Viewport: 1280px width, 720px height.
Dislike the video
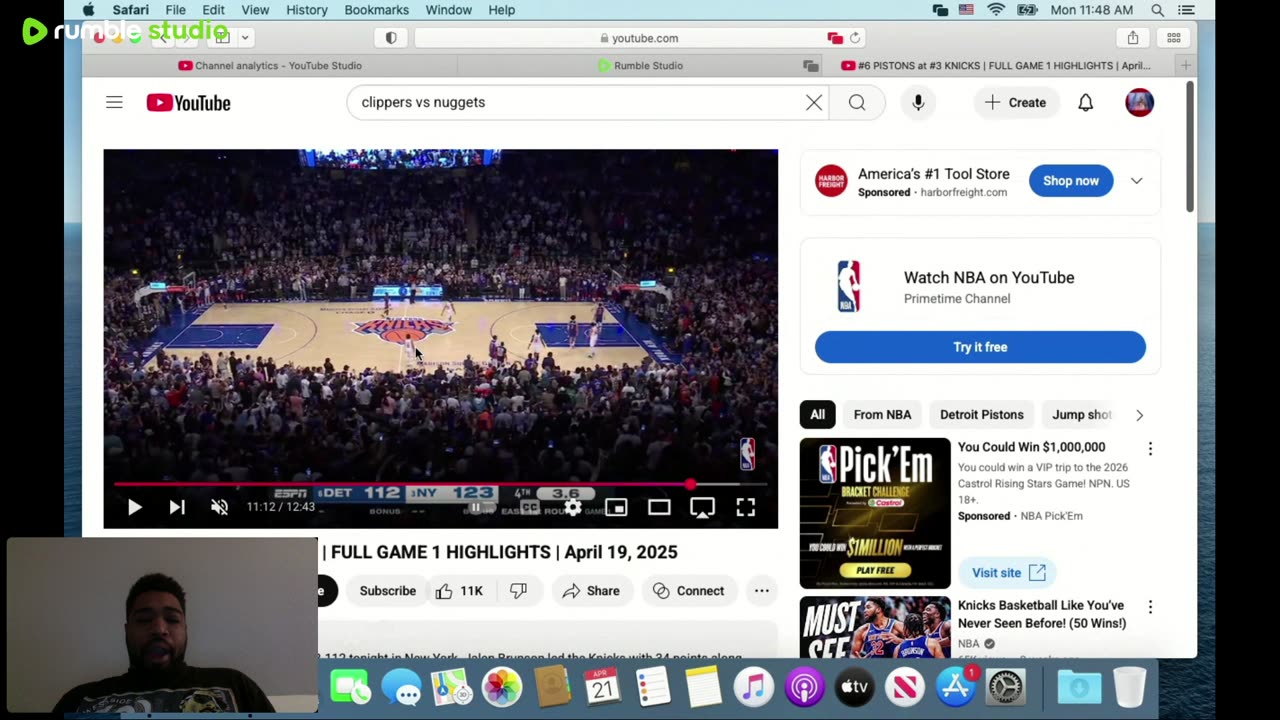[518, 591]
